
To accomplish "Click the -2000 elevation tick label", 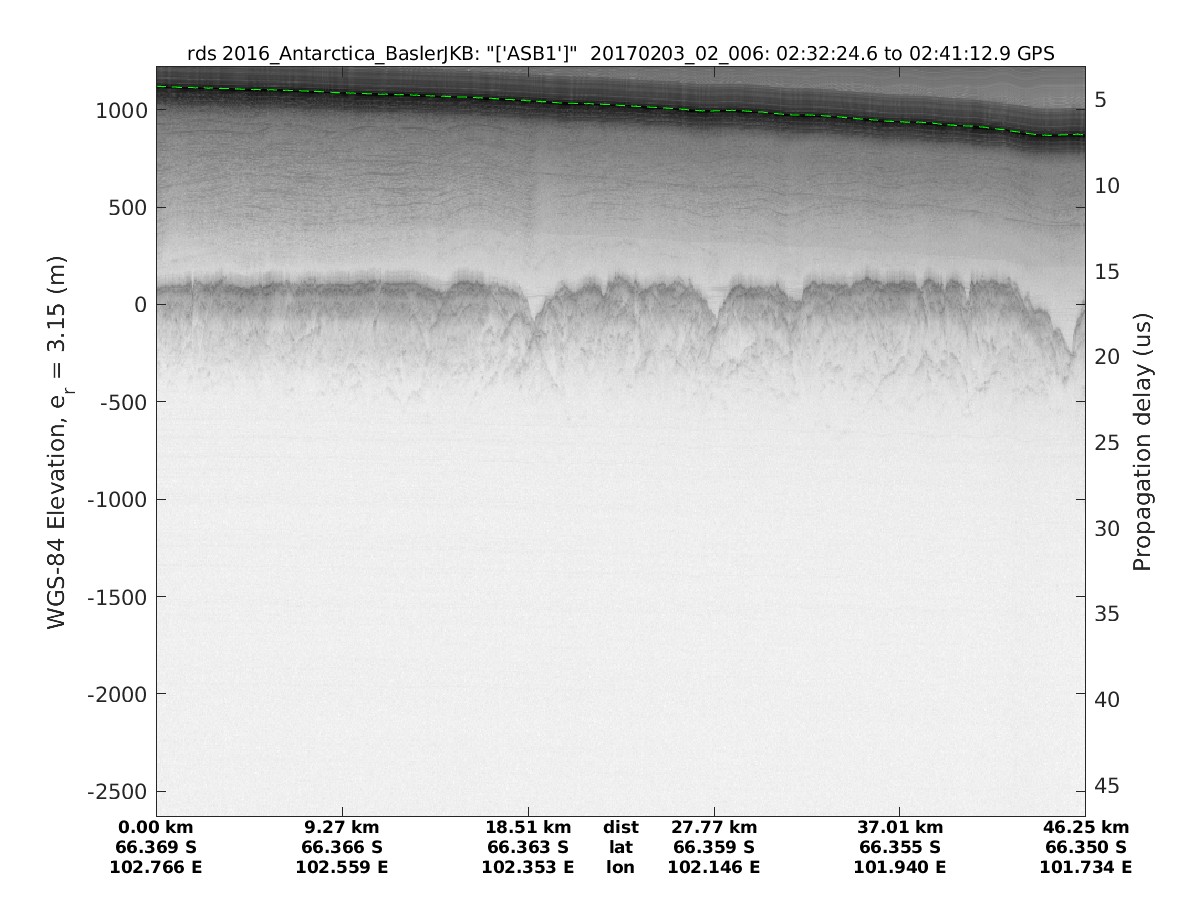I will tap(117, 694).
